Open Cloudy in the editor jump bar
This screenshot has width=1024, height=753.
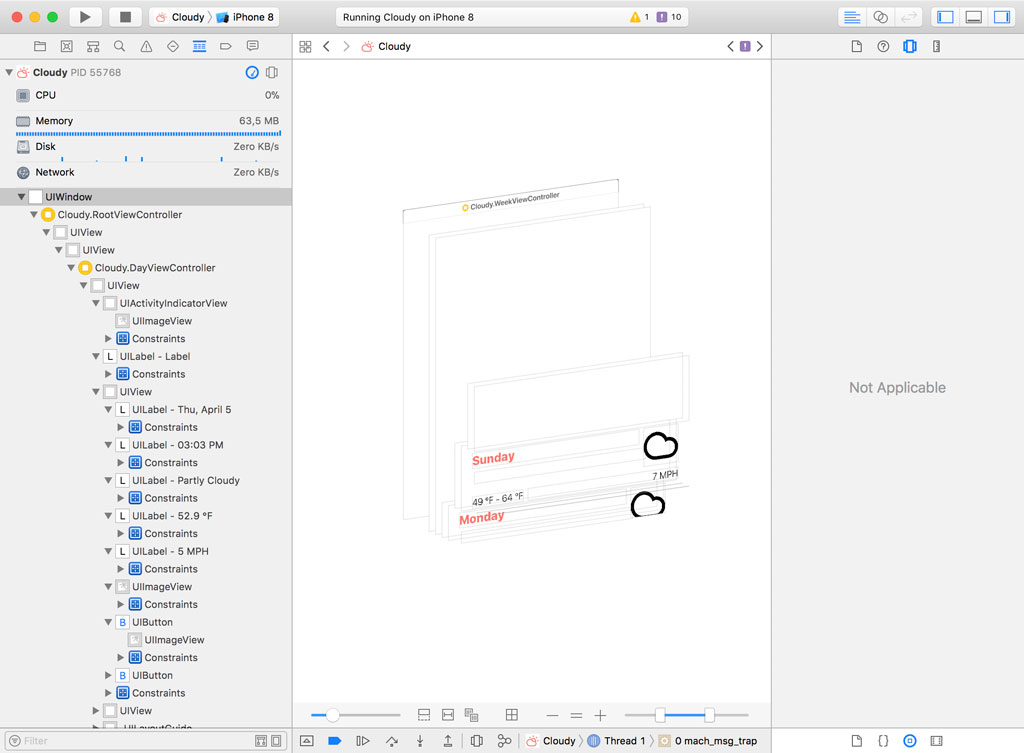[389, 46]
